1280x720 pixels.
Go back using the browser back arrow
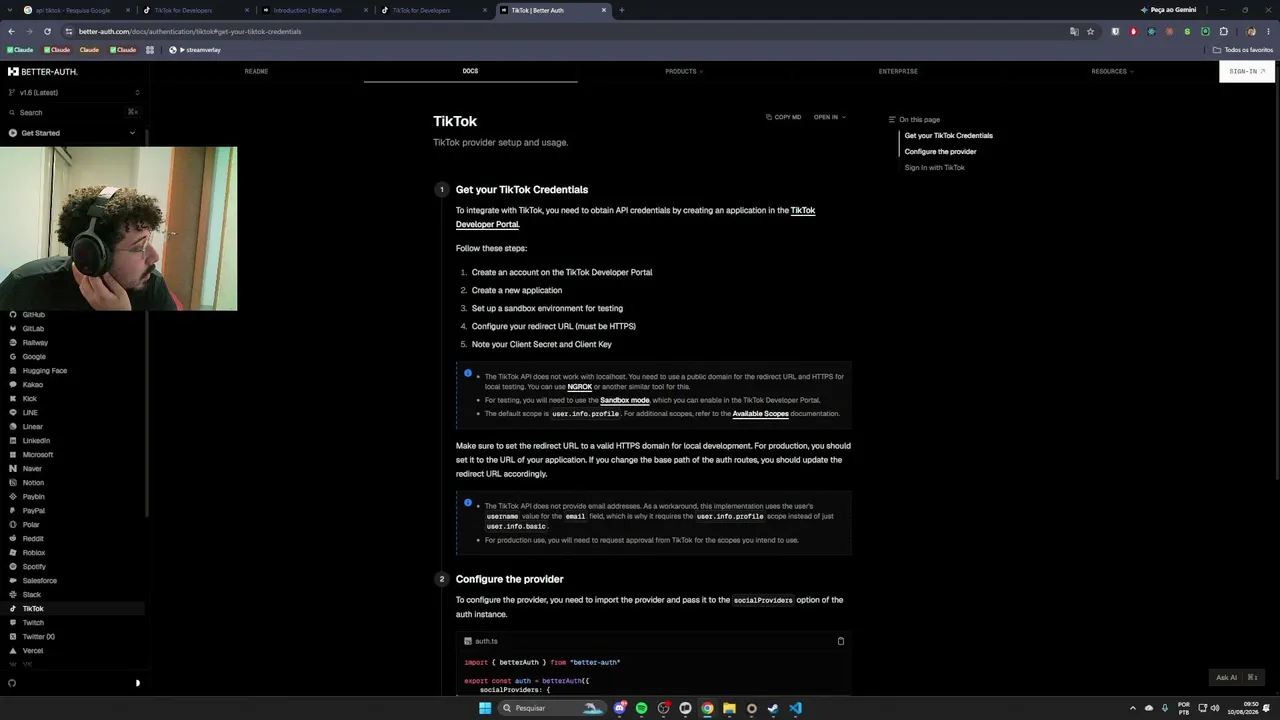click(11, 31)
